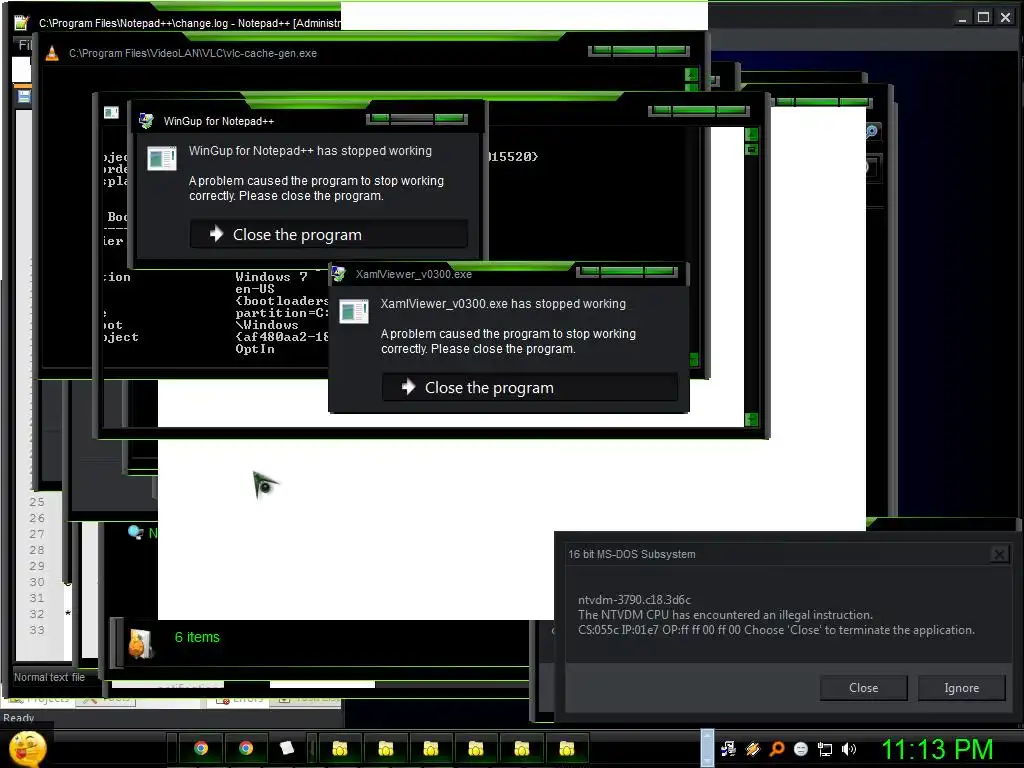Screen dimensions: 1024x768
Task: Click 'Windows 7' text in the console
Action: click(272, 277)
